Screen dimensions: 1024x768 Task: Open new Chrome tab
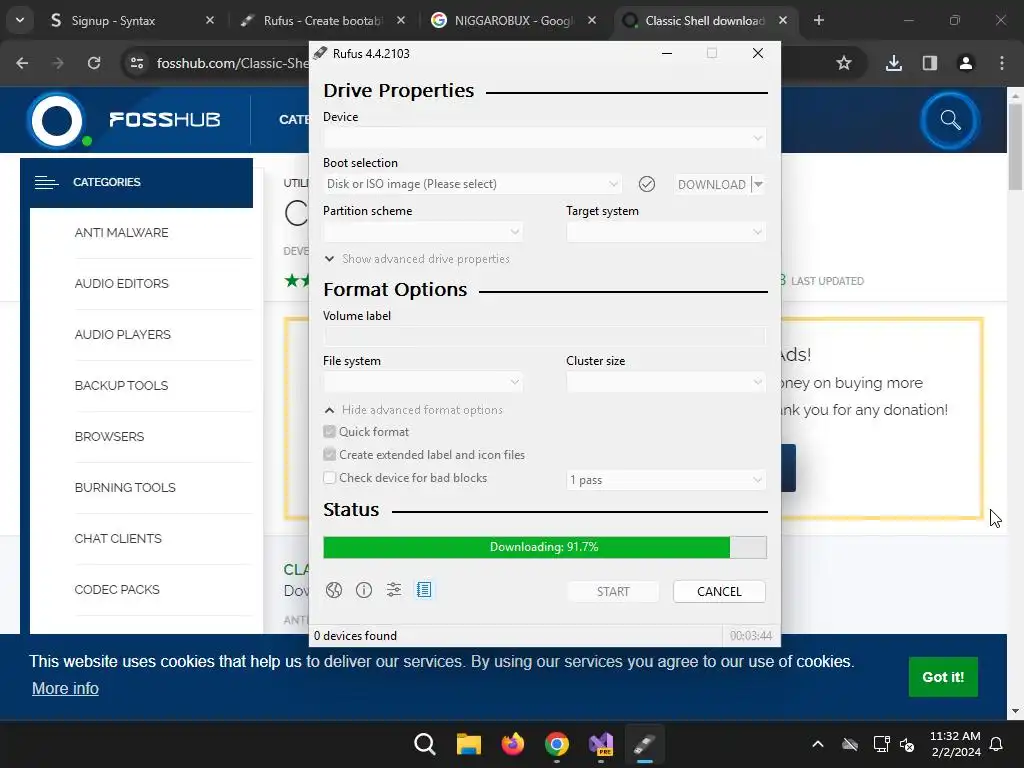(819, 20)
